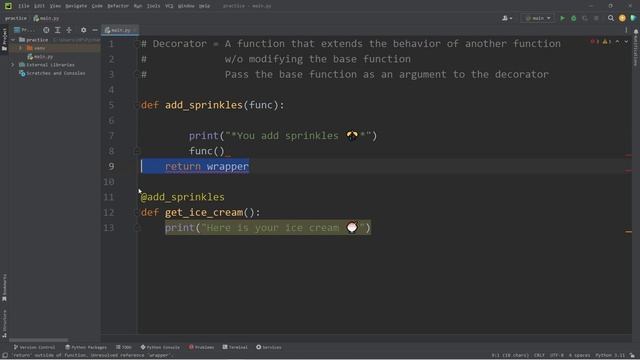Click the lock icon at status bar end

coord(632,356)
